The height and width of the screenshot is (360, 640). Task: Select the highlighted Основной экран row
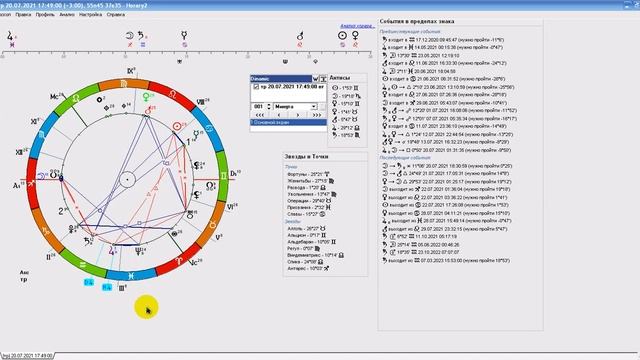tap(288, 122)
